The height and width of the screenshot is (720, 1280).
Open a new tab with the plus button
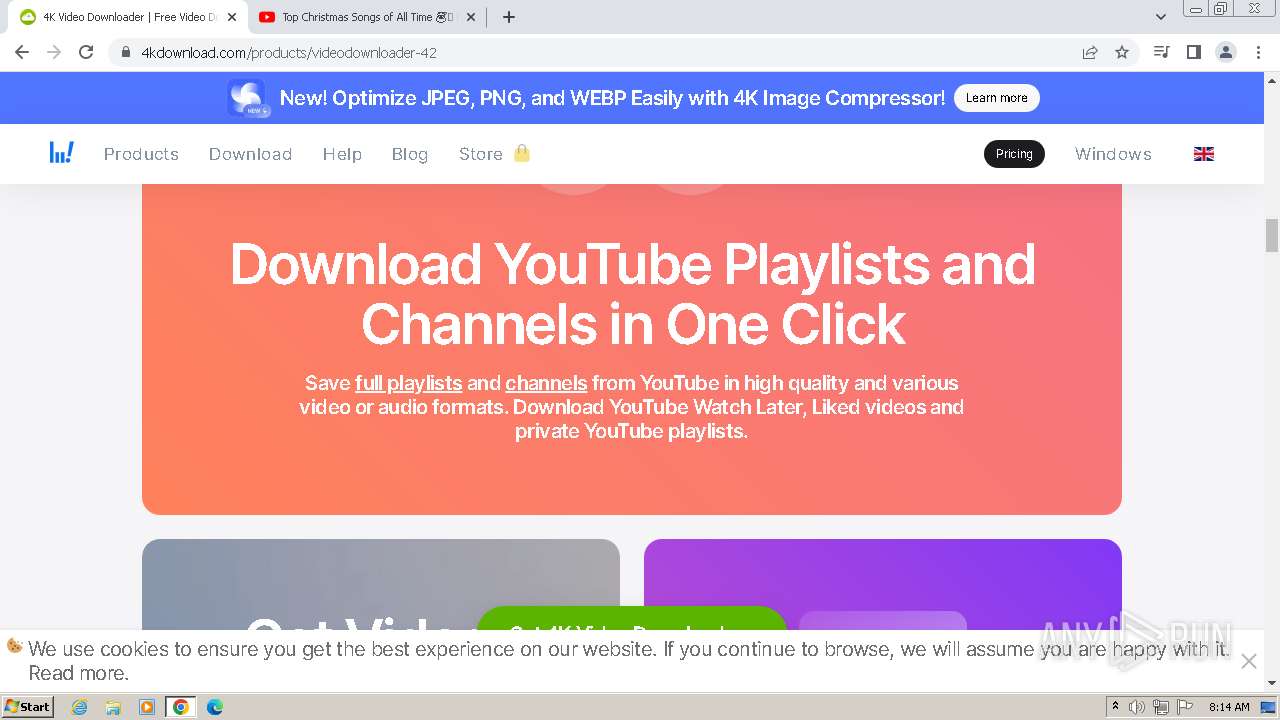508,17
